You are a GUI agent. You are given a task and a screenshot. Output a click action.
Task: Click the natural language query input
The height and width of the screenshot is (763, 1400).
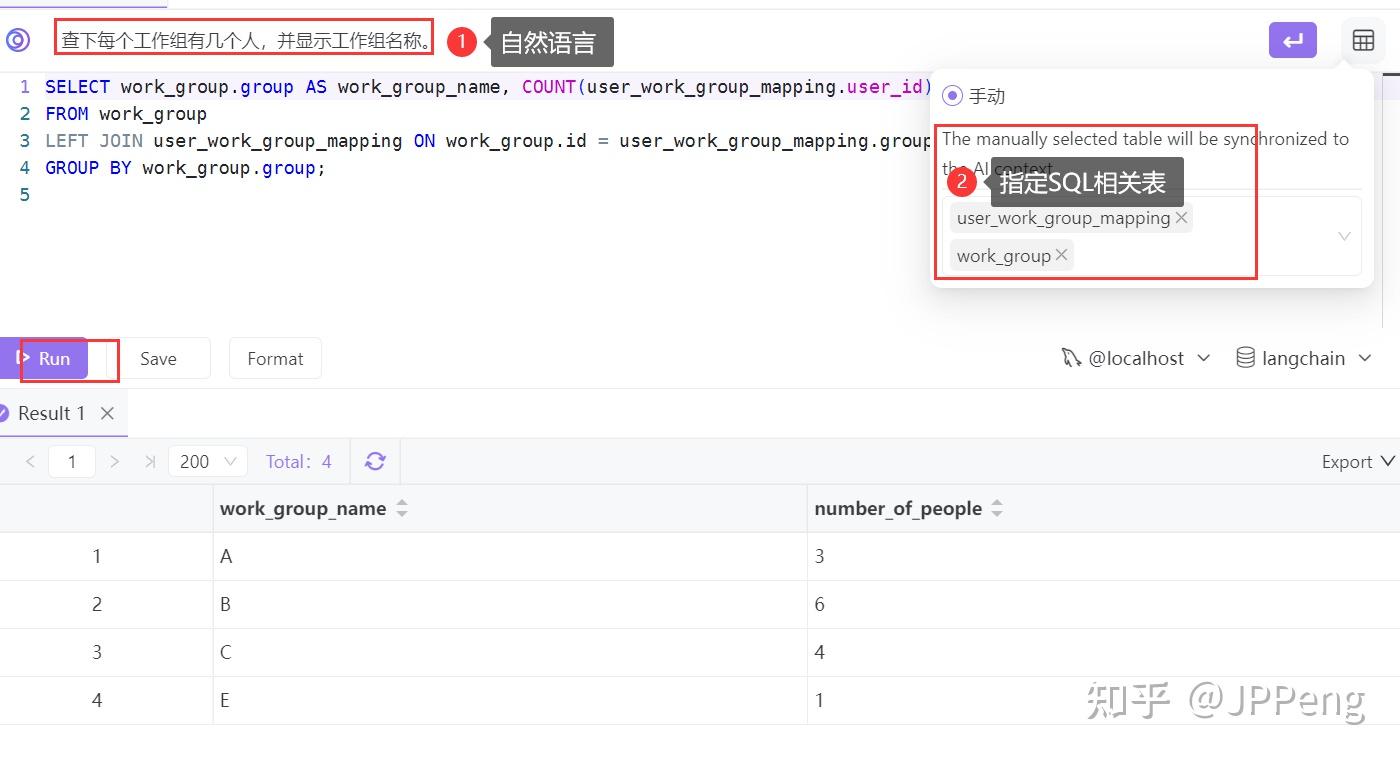coord(240,40)
